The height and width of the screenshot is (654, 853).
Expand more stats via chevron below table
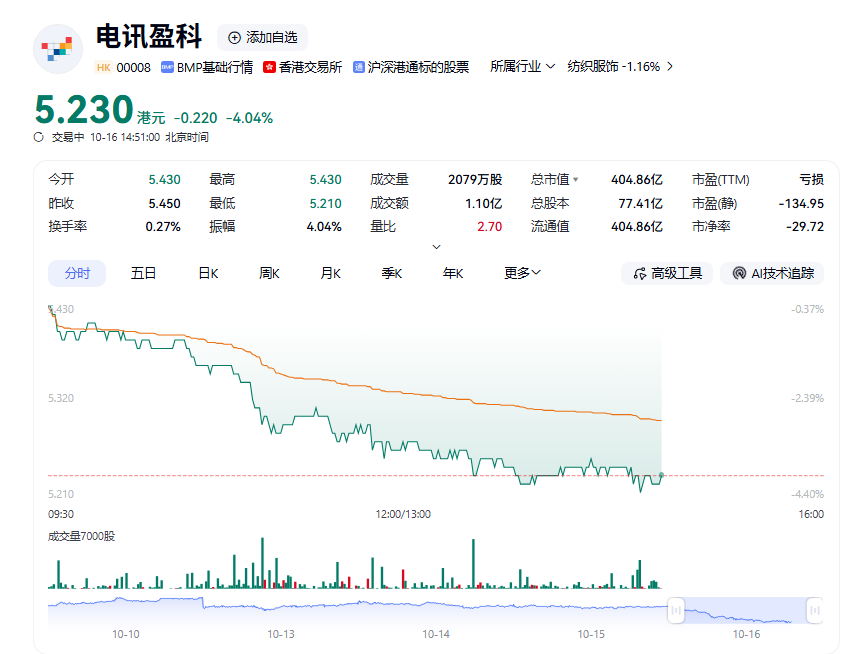436,247
